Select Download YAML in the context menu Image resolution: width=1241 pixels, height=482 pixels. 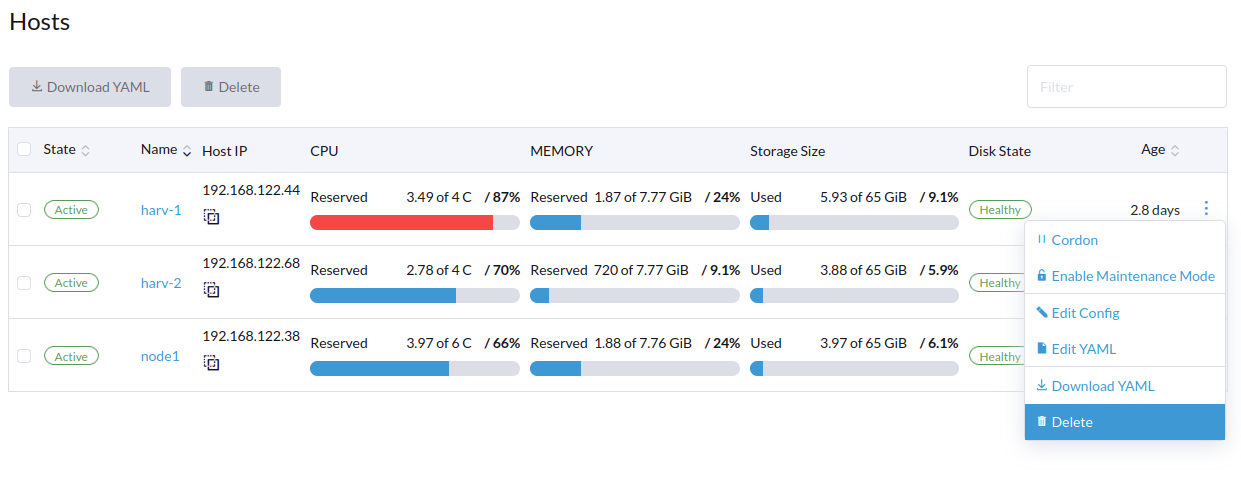pos(1125,386)
